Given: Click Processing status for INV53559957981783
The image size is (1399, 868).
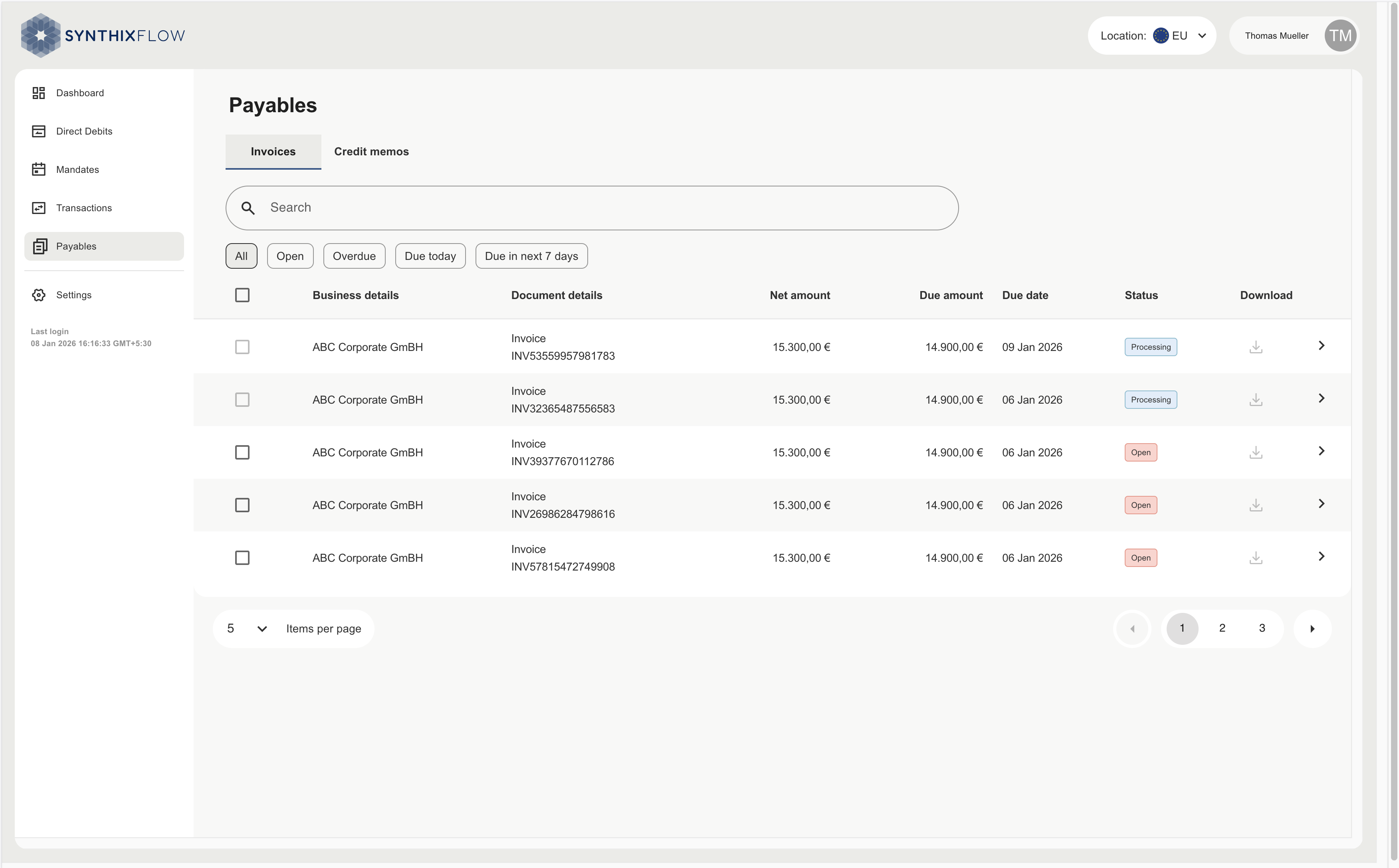Looking at the screenshot, I should point(1150,347).
